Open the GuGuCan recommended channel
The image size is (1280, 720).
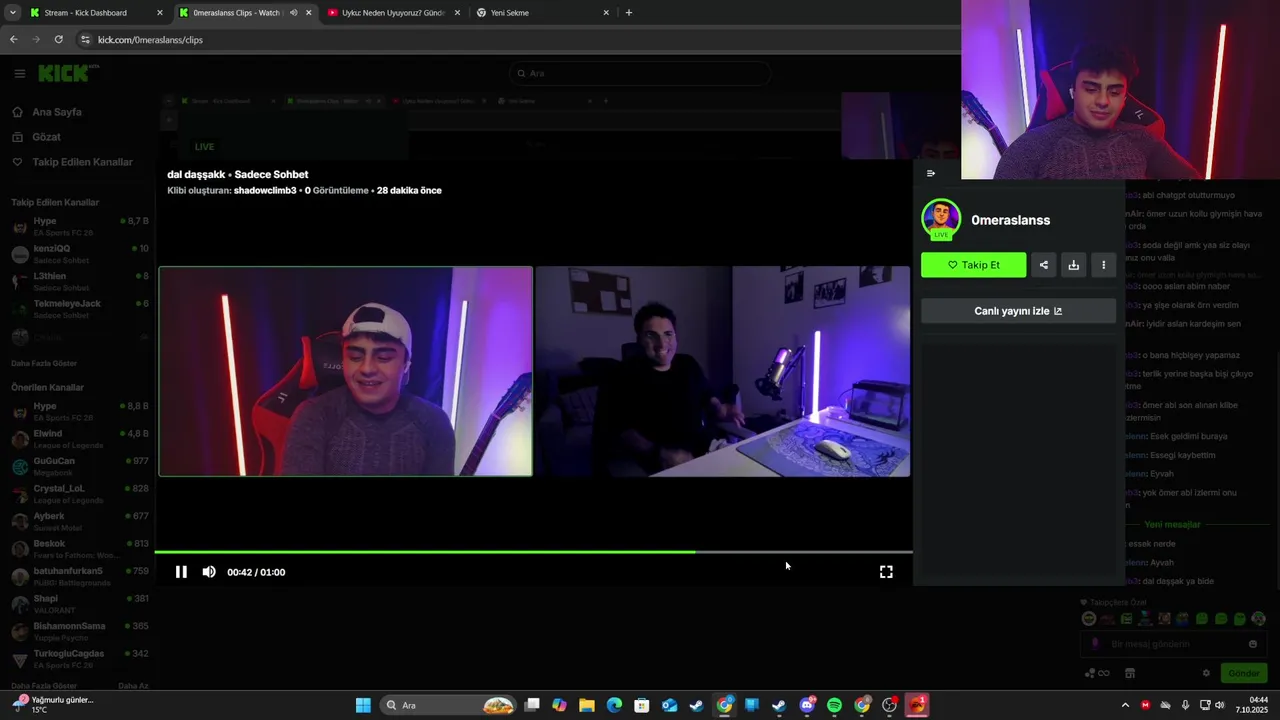[x=80, y=466]
